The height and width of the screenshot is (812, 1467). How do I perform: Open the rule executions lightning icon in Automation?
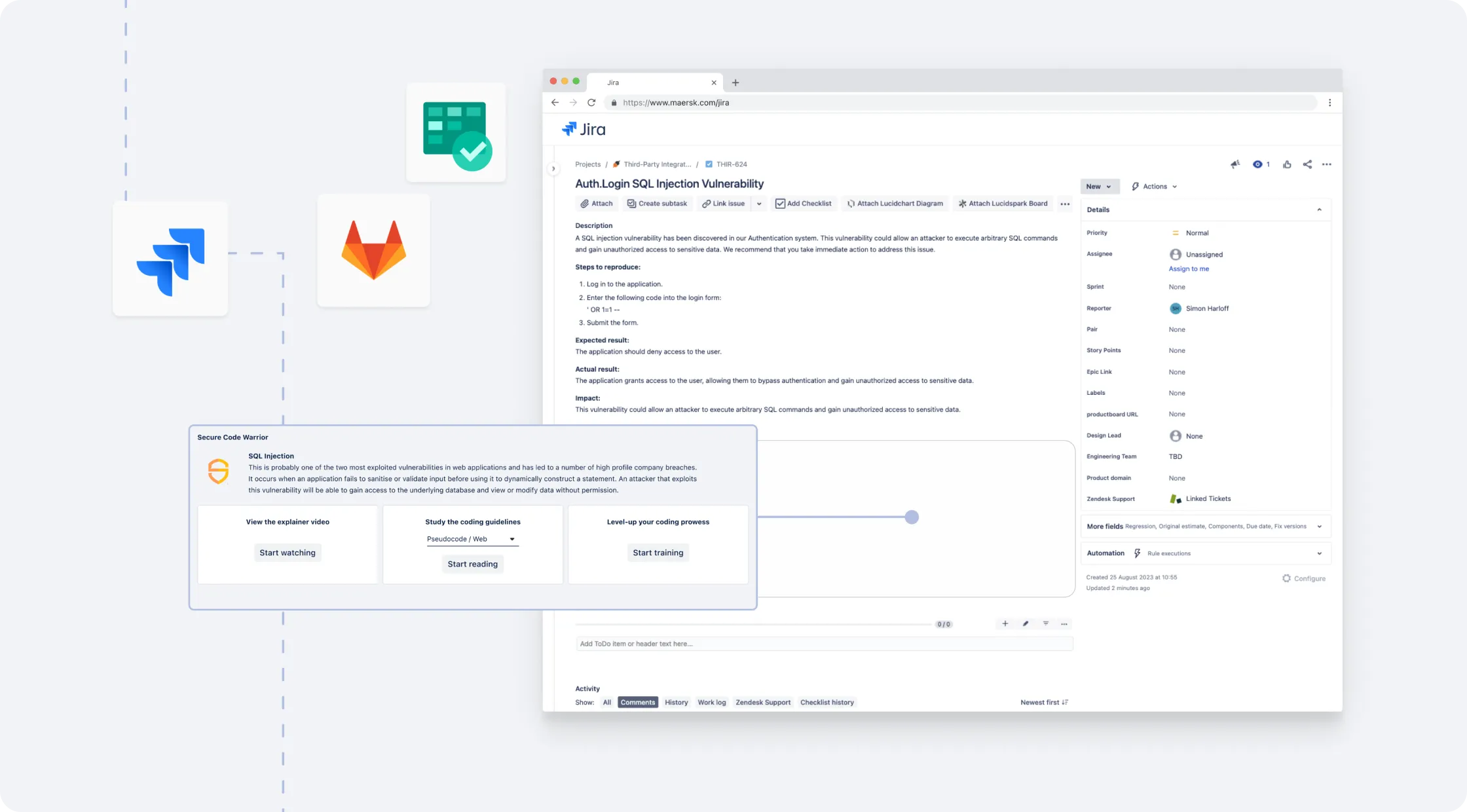point(1136,553)
